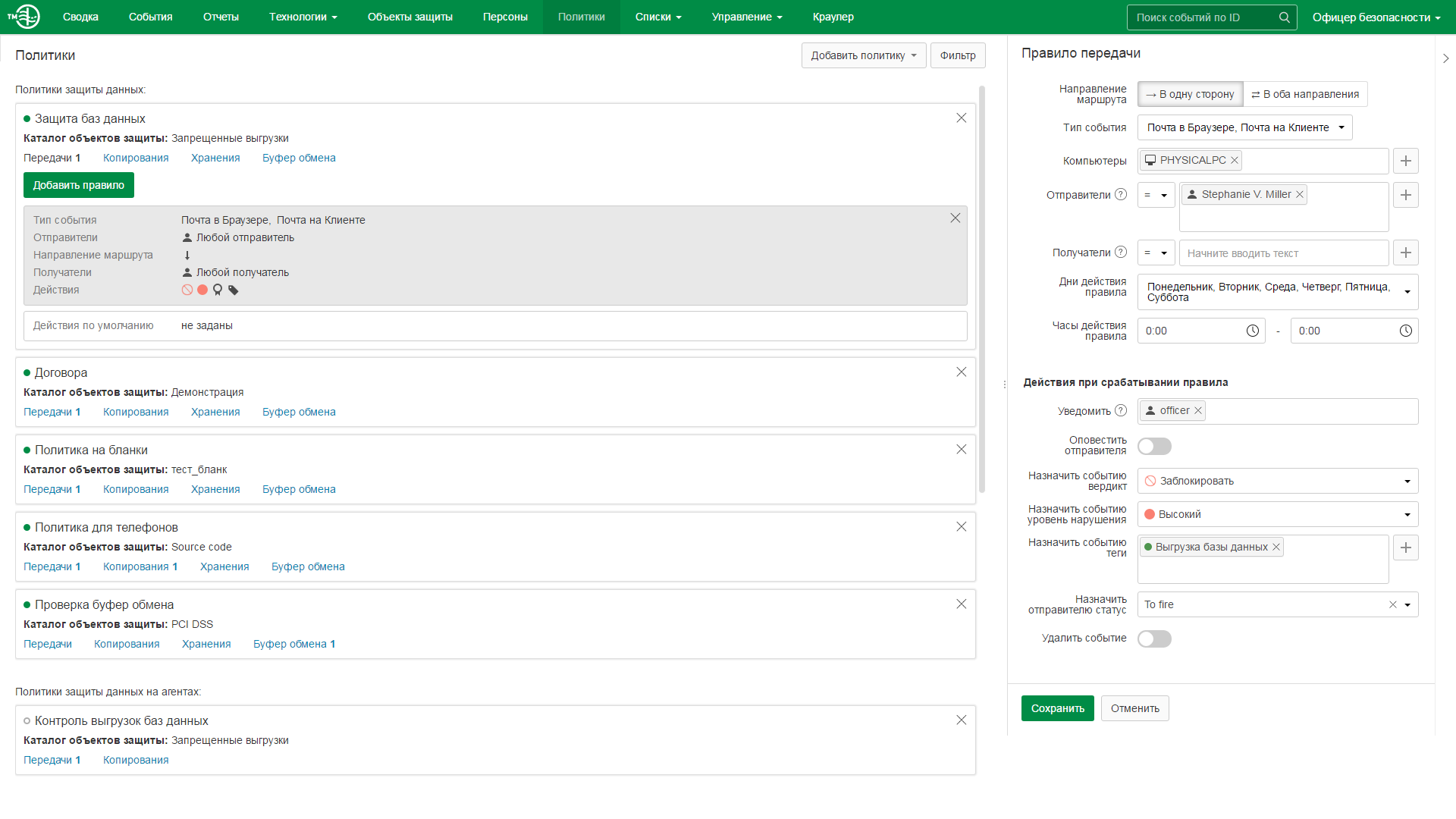1456x819 pixels.
Task: Click the help icon beside the Получатели label
Action: pyautogui.click(x=1121, y=253)
